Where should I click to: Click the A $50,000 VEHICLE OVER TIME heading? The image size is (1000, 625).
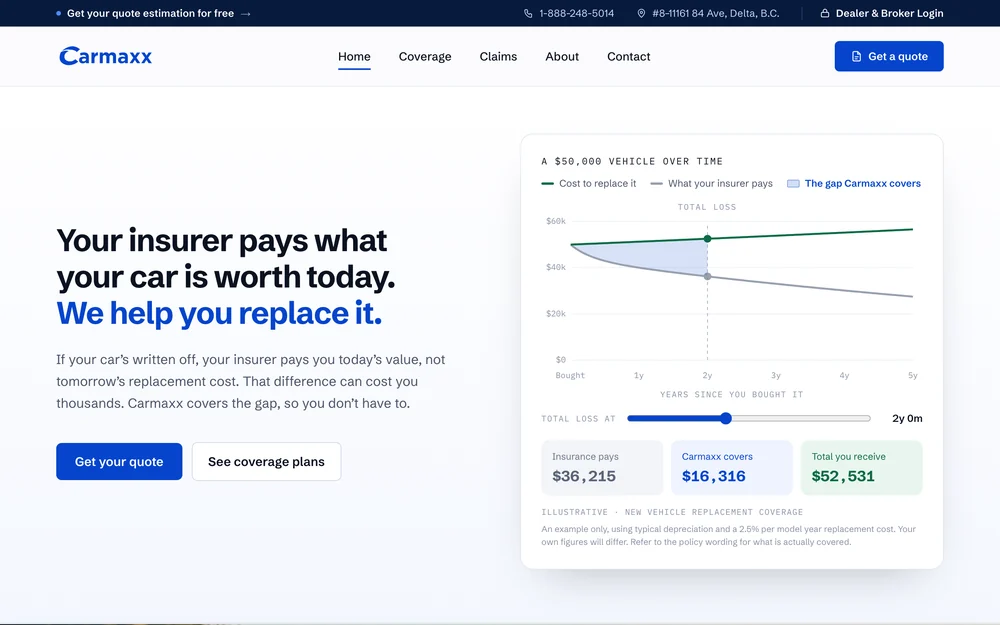pyautogui.click(x=632, y=161)
